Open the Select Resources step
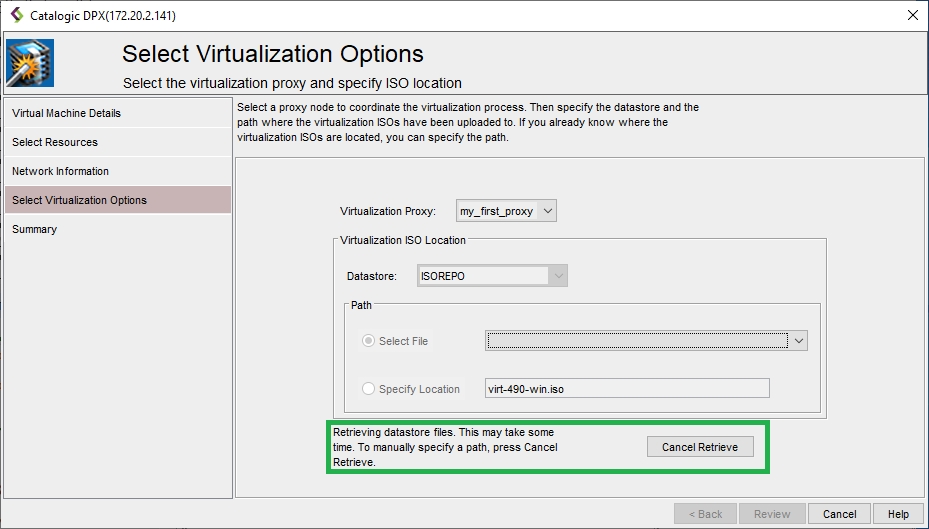929x529 pixels. (x=55, y=142)
